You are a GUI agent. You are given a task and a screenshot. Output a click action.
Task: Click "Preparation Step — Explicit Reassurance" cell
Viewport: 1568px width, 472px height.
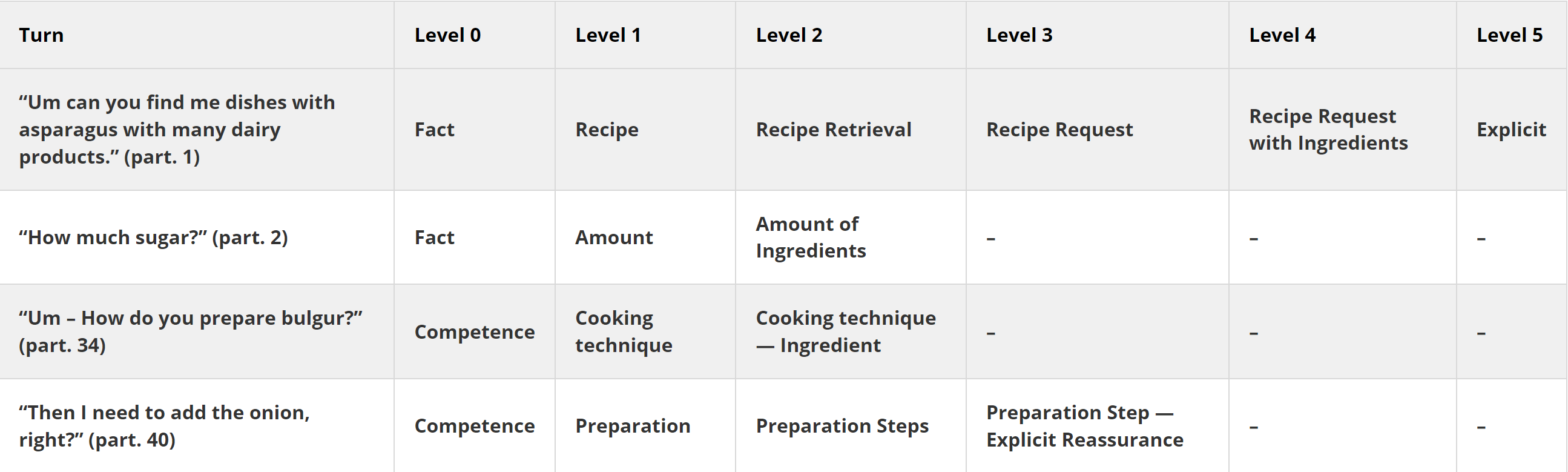point(1085,426)
